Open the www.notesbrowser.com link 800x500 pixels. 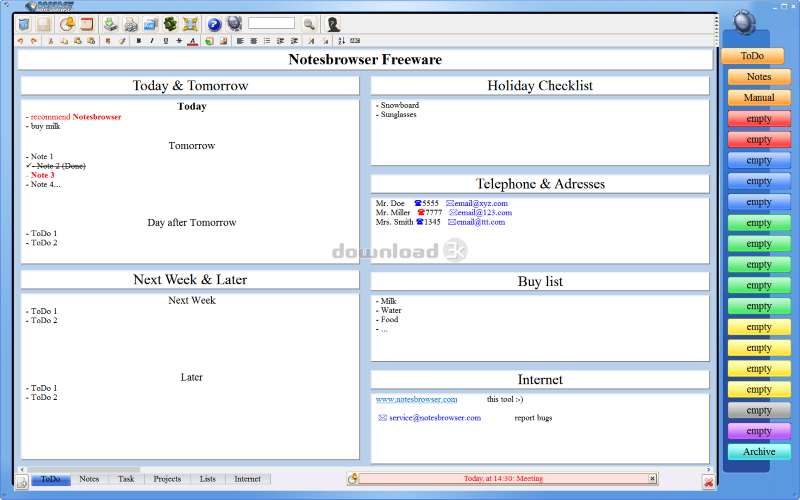[416, 400]
